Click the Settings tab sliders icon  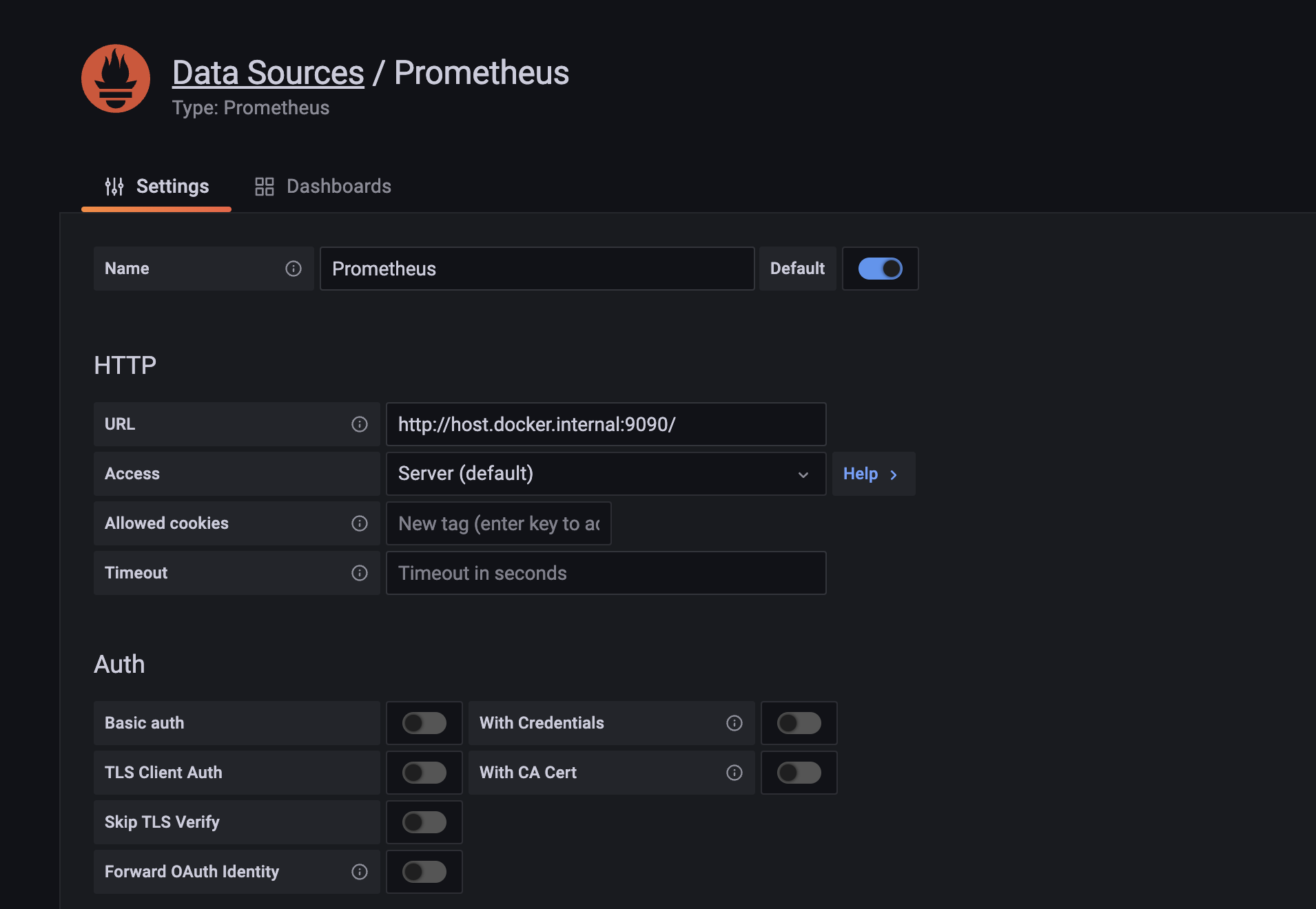(x=114, y=187)
